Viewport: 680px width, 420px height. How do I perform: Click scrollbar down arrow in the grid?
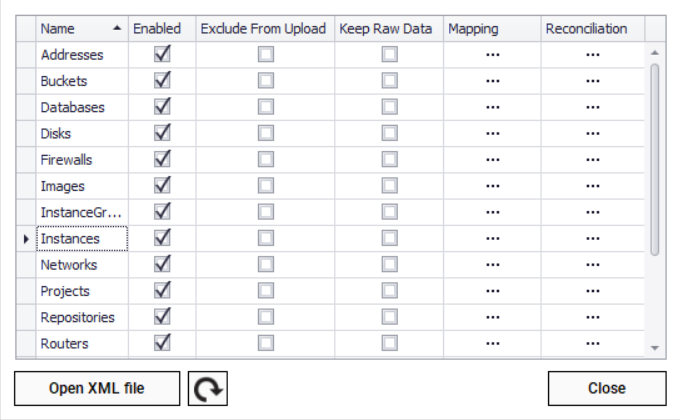(x=655, y=347)
